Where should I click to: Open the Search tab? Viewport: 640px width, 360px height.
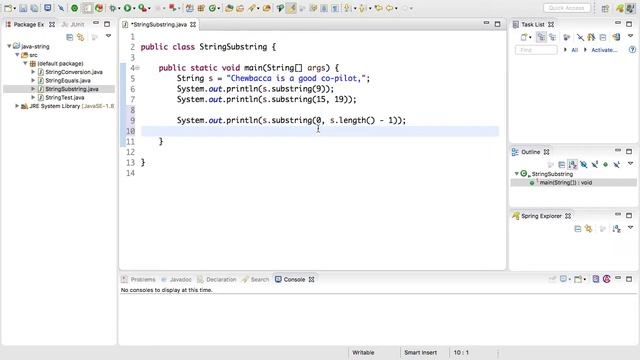(256, 280)
